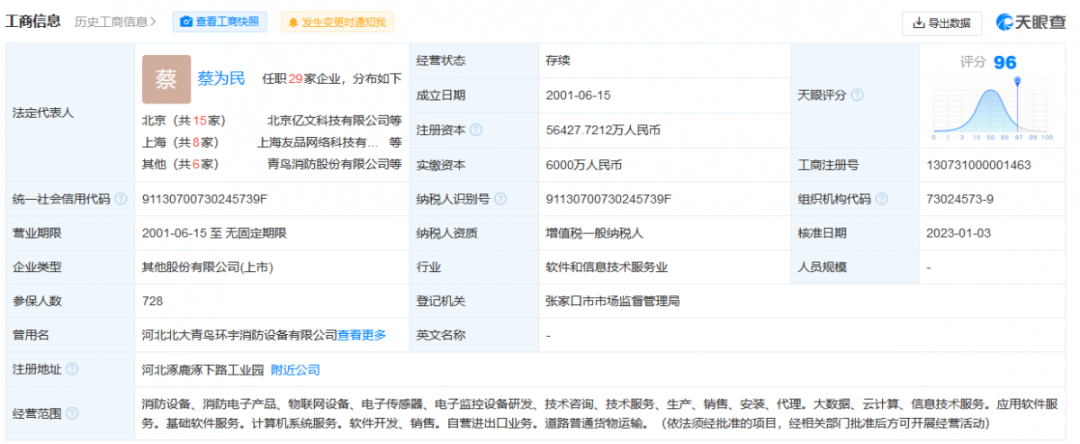Click help icon next to 天眼评分
1080x444 pixels.
857,95
